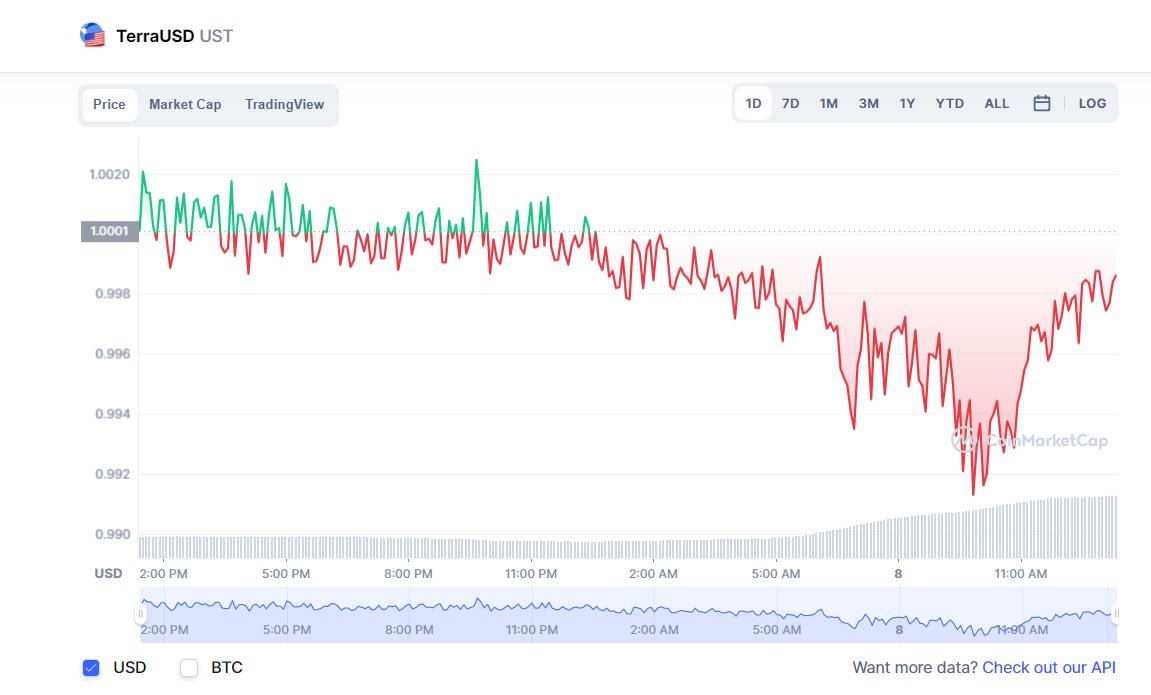
Task: Choose the YTD time range
Action: pyautogui.click(x=950, y=103)
